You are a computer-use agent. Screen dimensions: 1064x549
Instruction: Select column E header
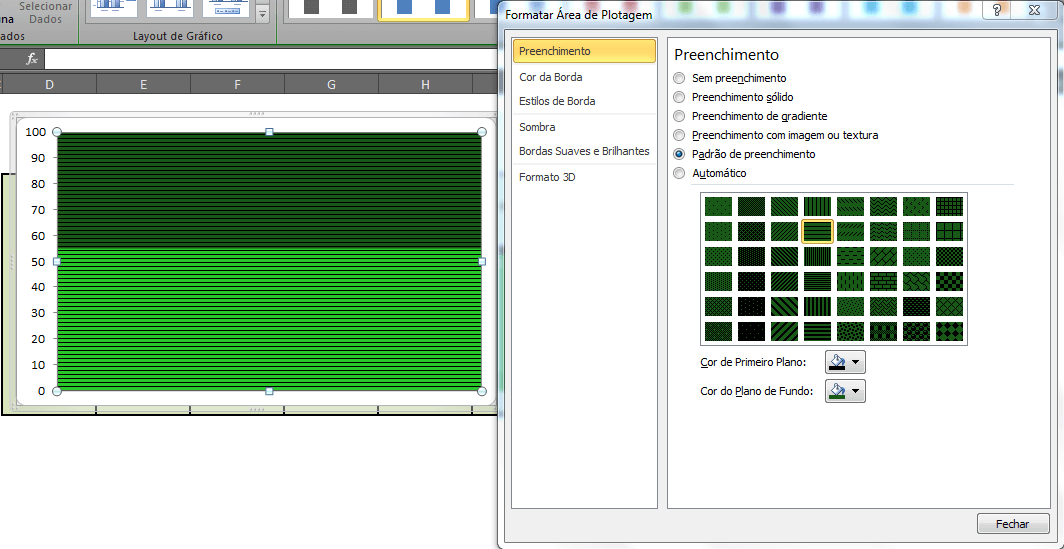(143, 85)
